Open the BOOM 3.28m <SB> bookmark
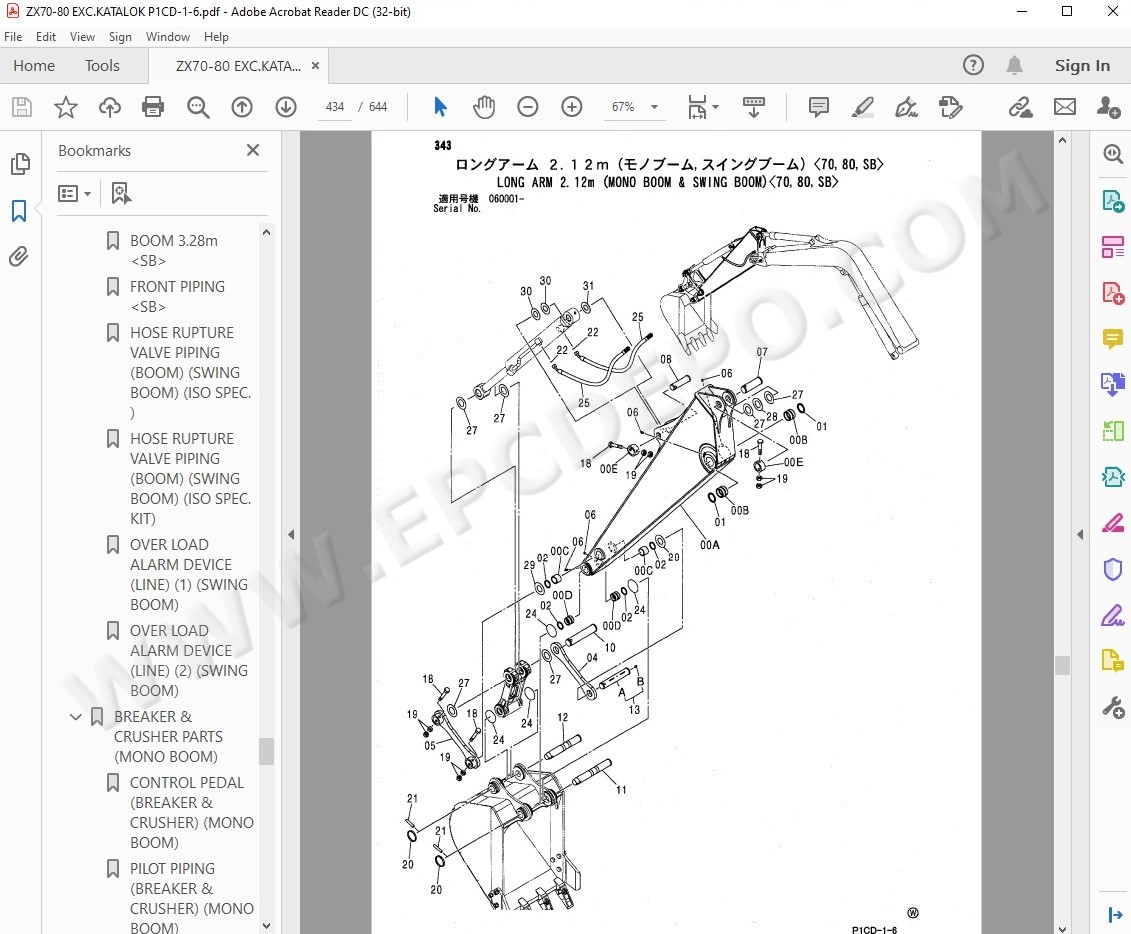This screenshot has height=934, width=1131. [174, 250]
